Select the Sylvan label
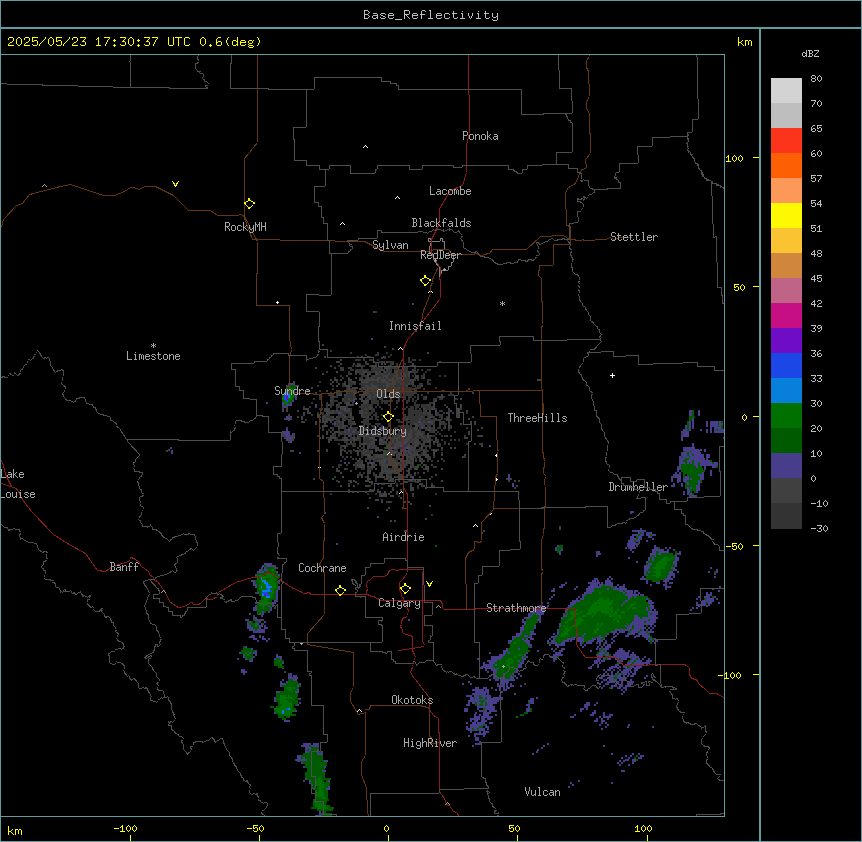The width and height of the screenshot is (862, 842). click(x=390, y=245)
